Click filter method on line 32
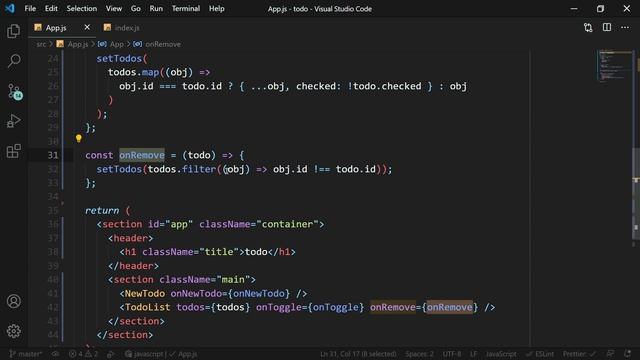Screen dimensions: 640x360 [x=199, y=169]
